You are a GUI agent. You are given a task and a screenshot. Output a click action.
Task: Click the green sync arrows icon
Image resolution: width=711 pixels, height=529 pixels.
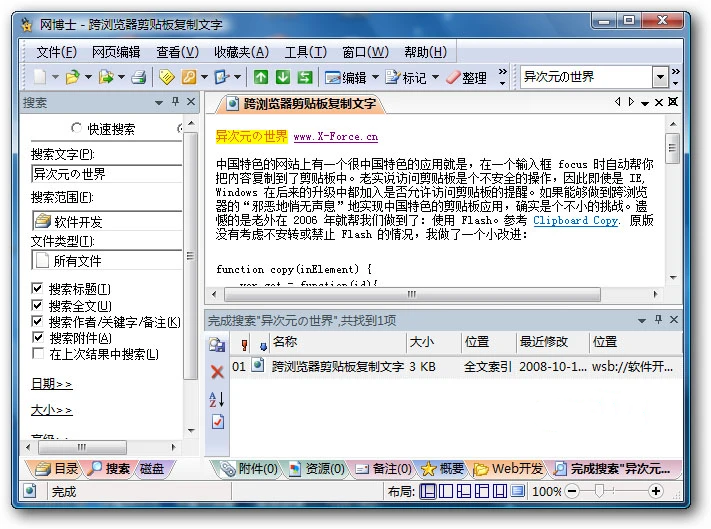tap(305, 77)
